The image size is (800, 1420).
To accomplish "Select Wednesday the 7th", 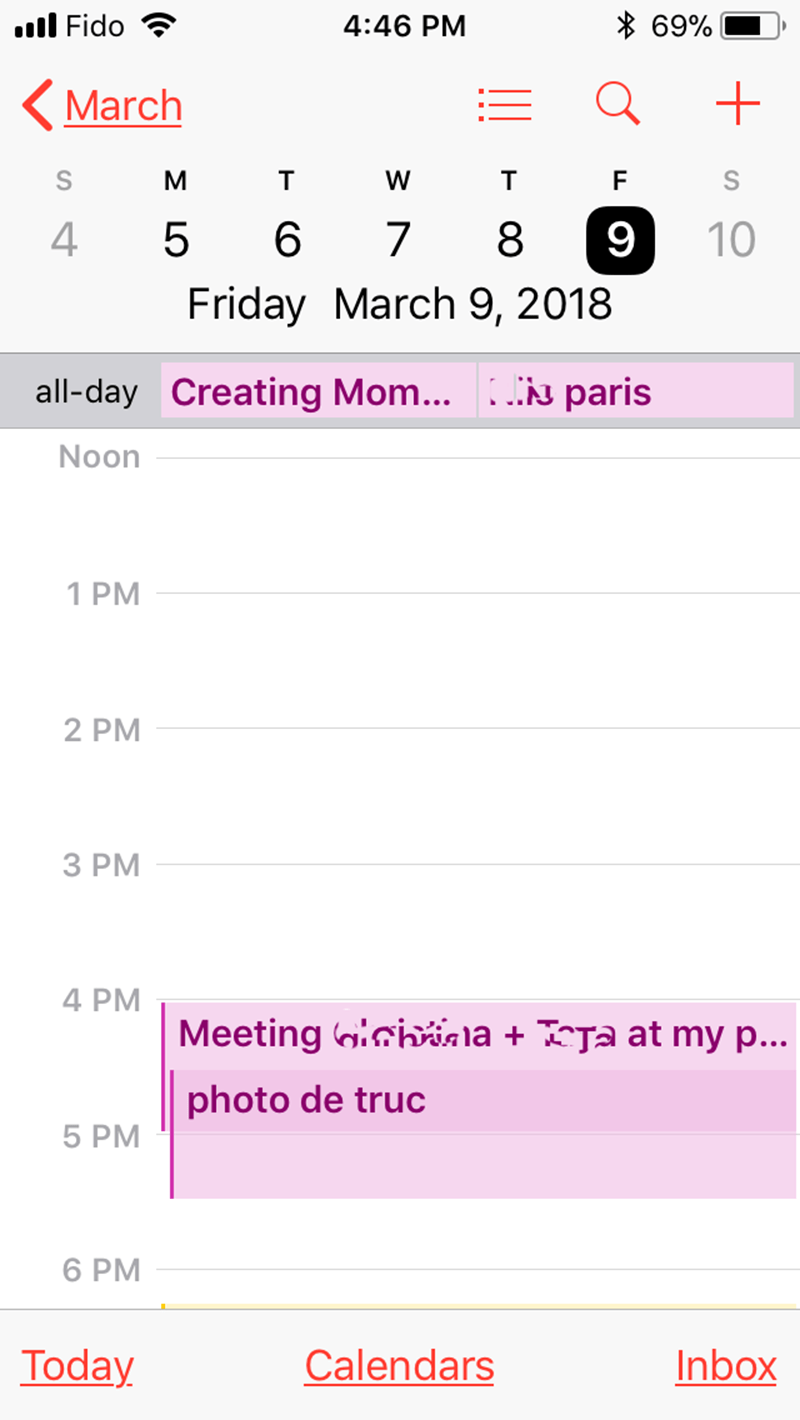I will tap(398, 240).
